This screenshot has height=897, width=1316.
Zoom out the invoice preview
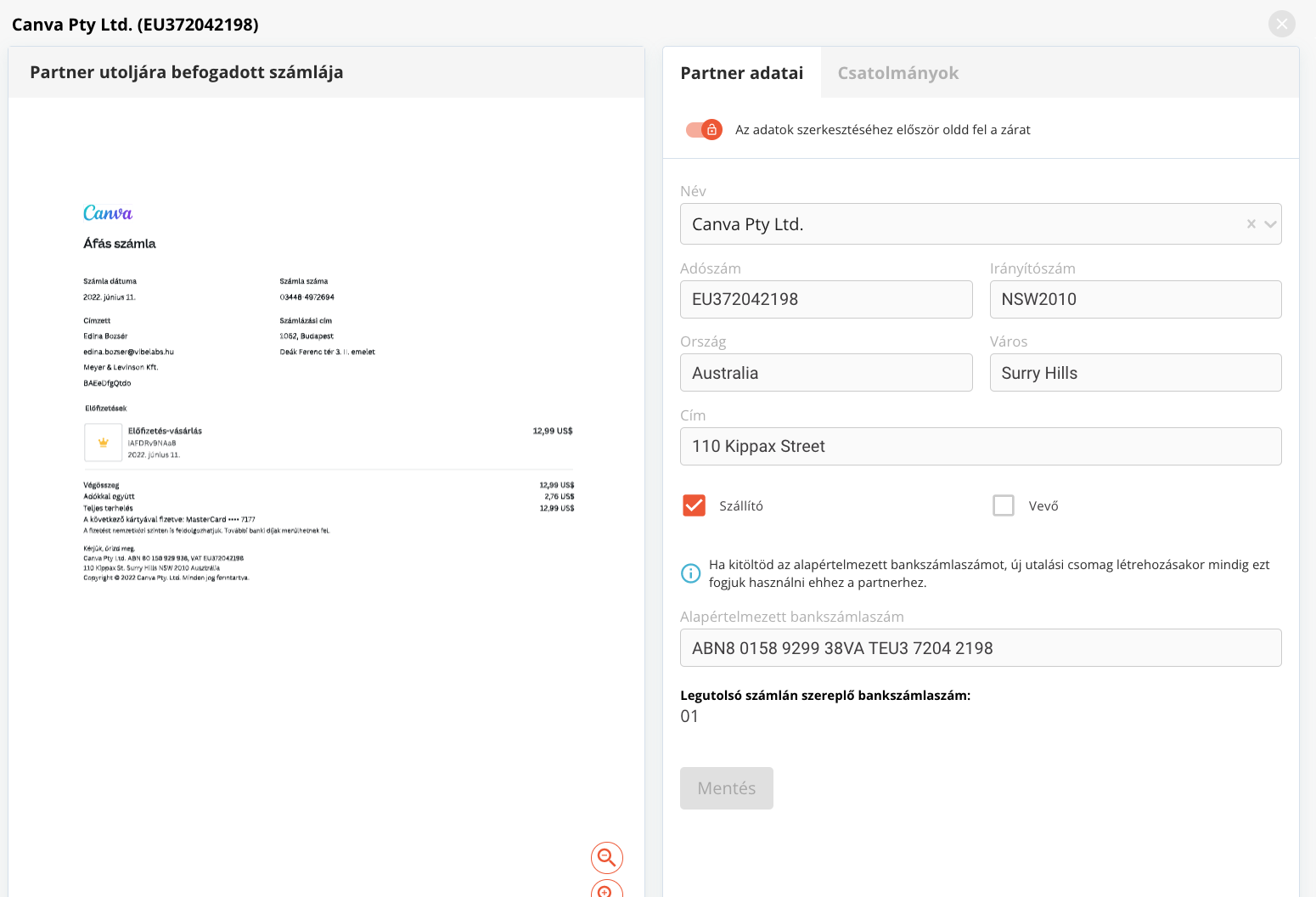607,858
